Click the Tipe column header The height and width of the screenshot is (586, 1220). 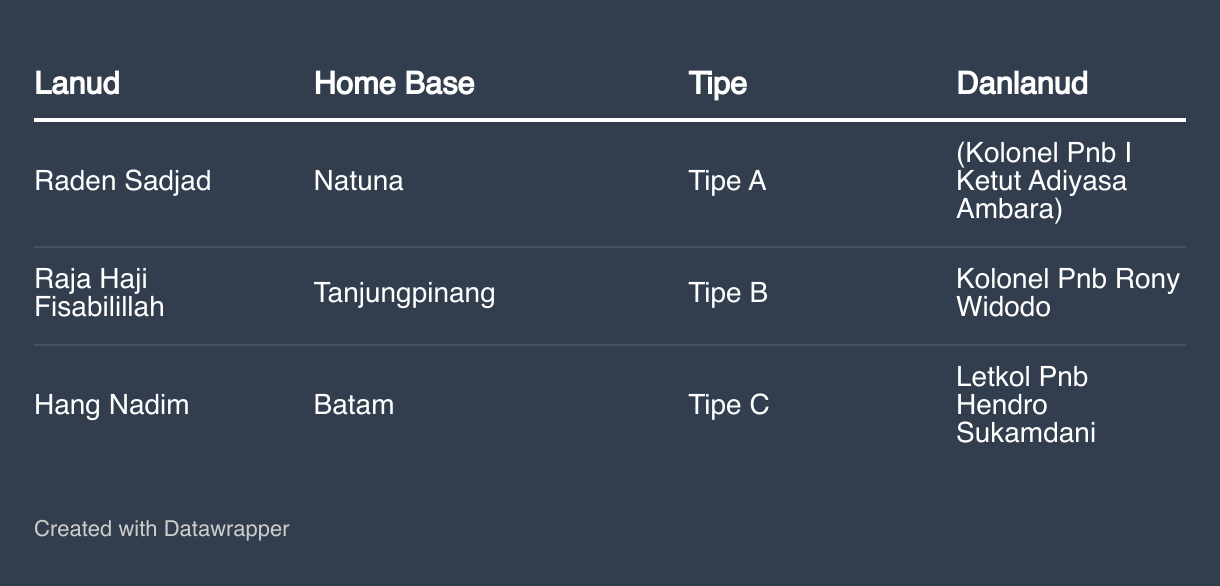pos(717,83)
